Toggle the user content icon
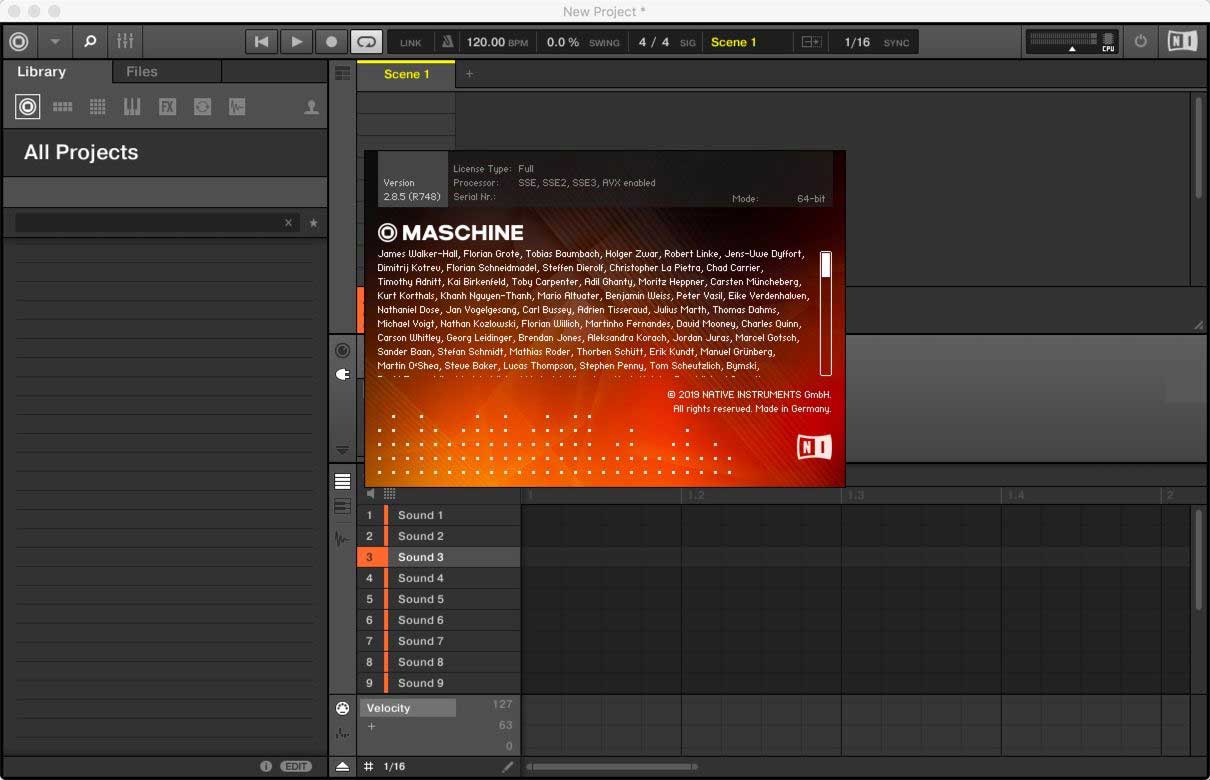 pyautogui.click(x=312, y=107)
